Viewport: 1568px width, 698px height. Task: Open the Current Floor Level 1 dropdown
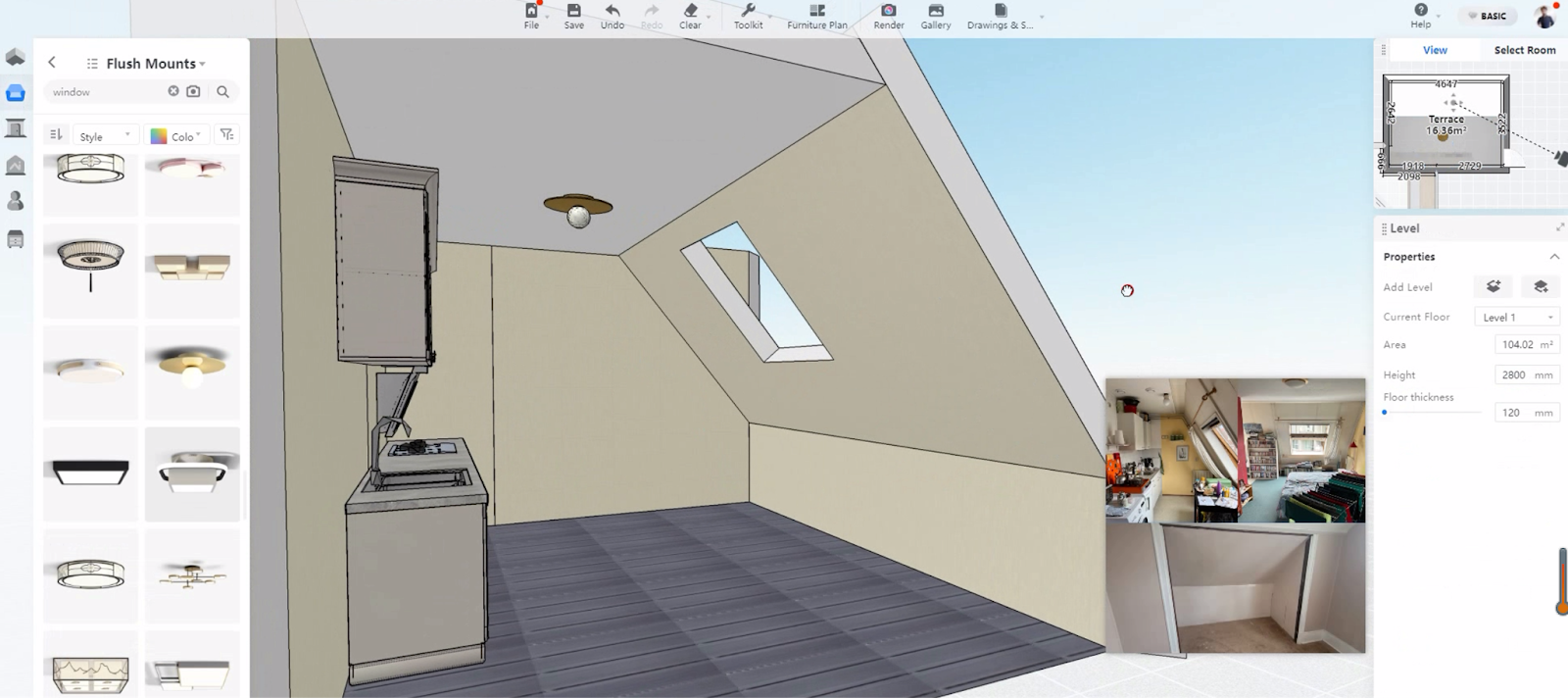click(x=1516, y=317)
